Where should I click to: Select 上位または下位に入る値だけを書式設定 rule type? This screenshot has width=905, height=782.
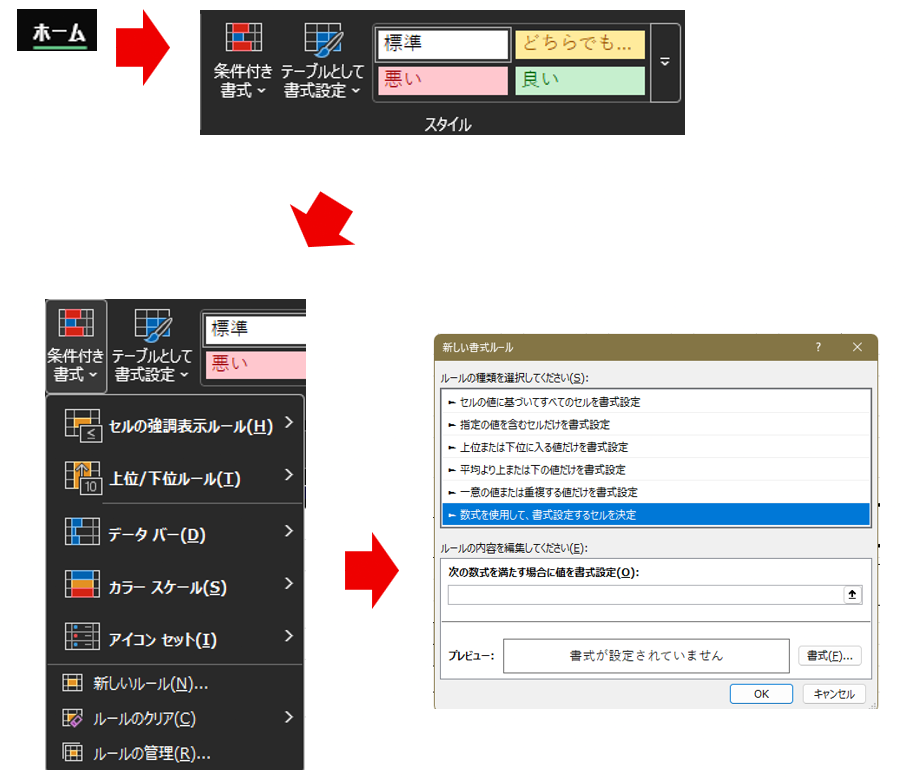pyautogui.click(x=656, y=447)
